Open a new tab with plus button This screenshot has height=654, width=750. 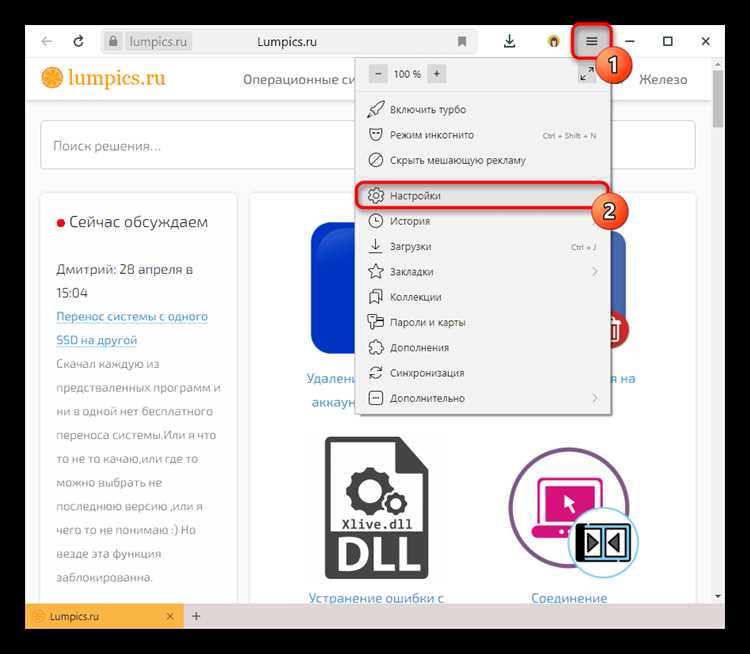point(196,616)
